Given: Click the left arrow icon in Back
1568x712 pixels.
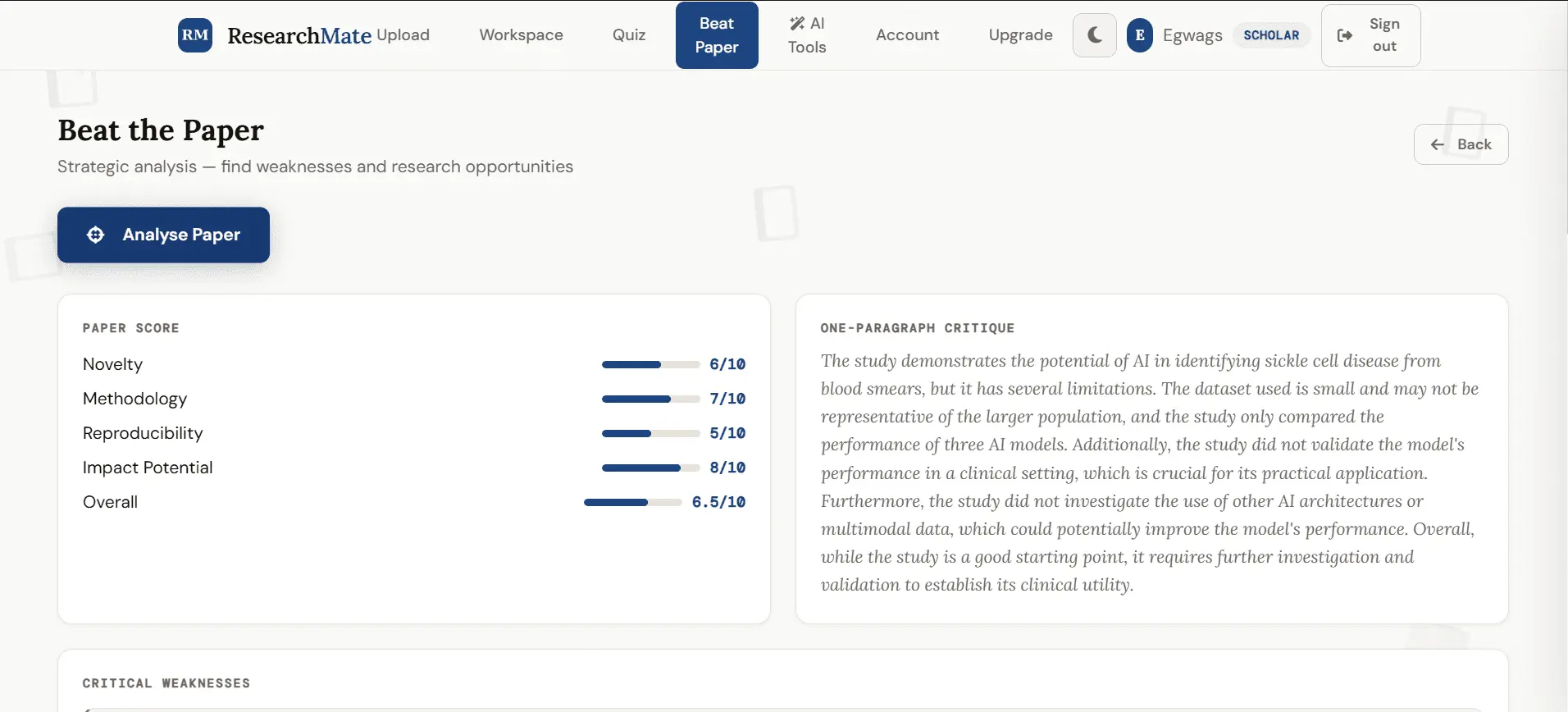Looking at the screenshot, I should tap(1438, 144).
